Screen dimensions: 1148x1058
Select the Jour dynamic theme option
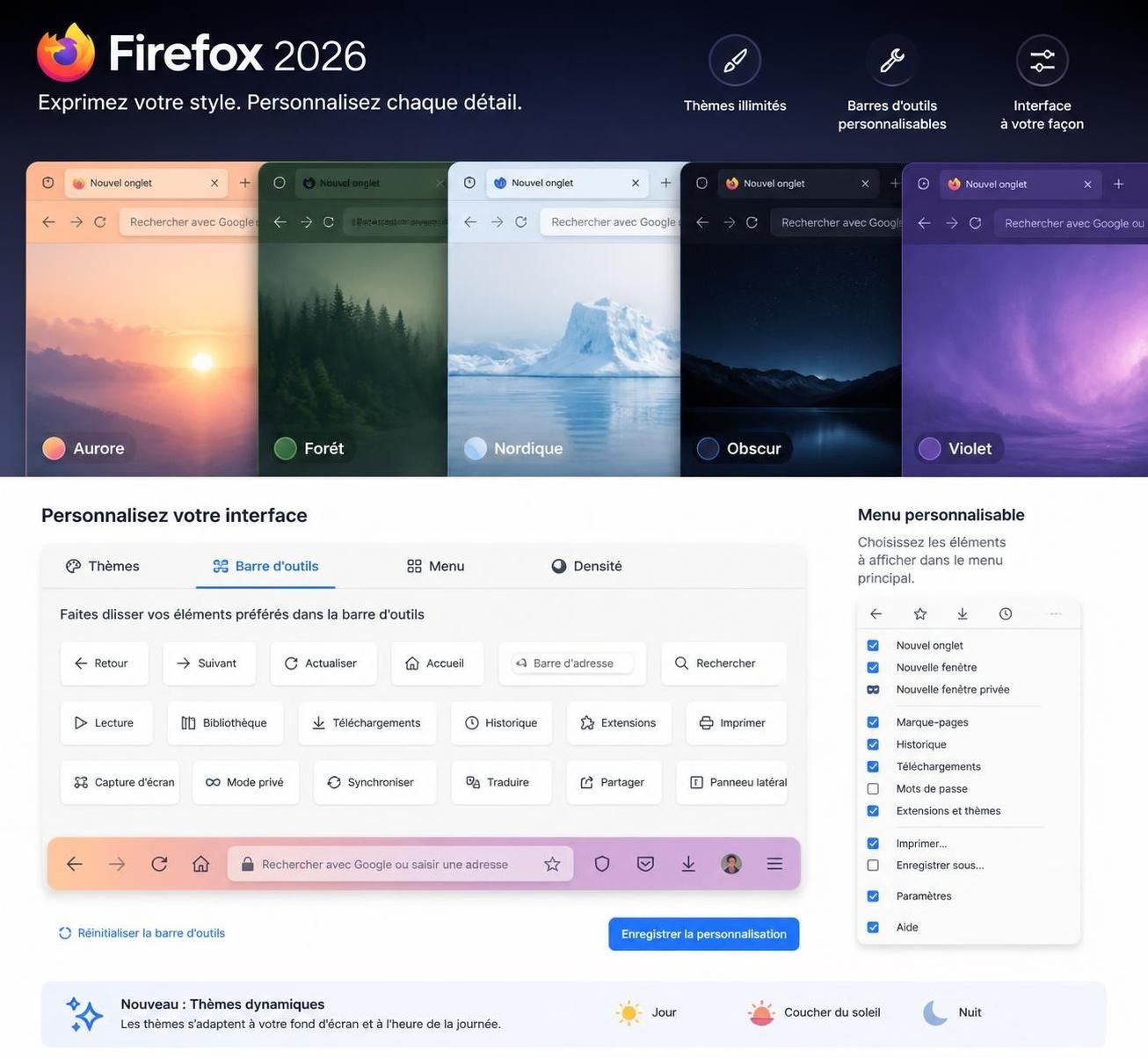[647, 1012]
